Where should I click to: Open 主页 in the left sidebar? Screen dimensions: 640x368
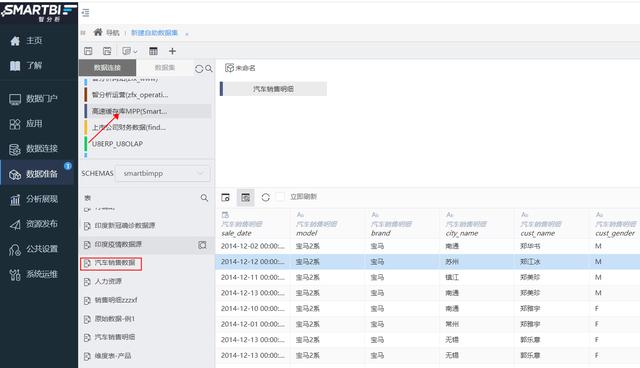click(x=34, y=40)
